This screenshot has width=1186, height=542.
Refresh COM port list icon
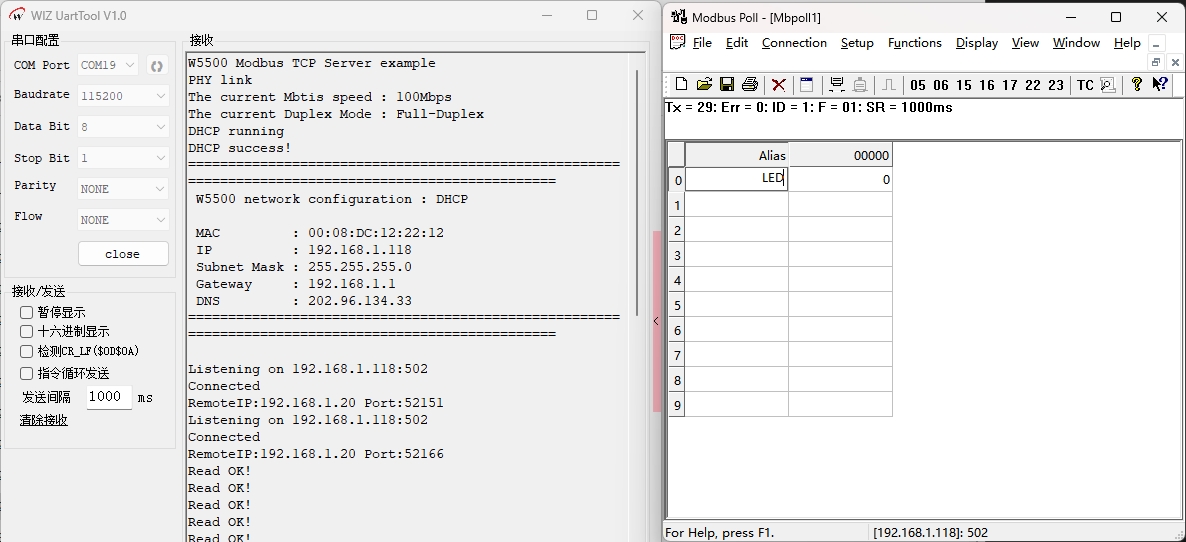[157, 66]
